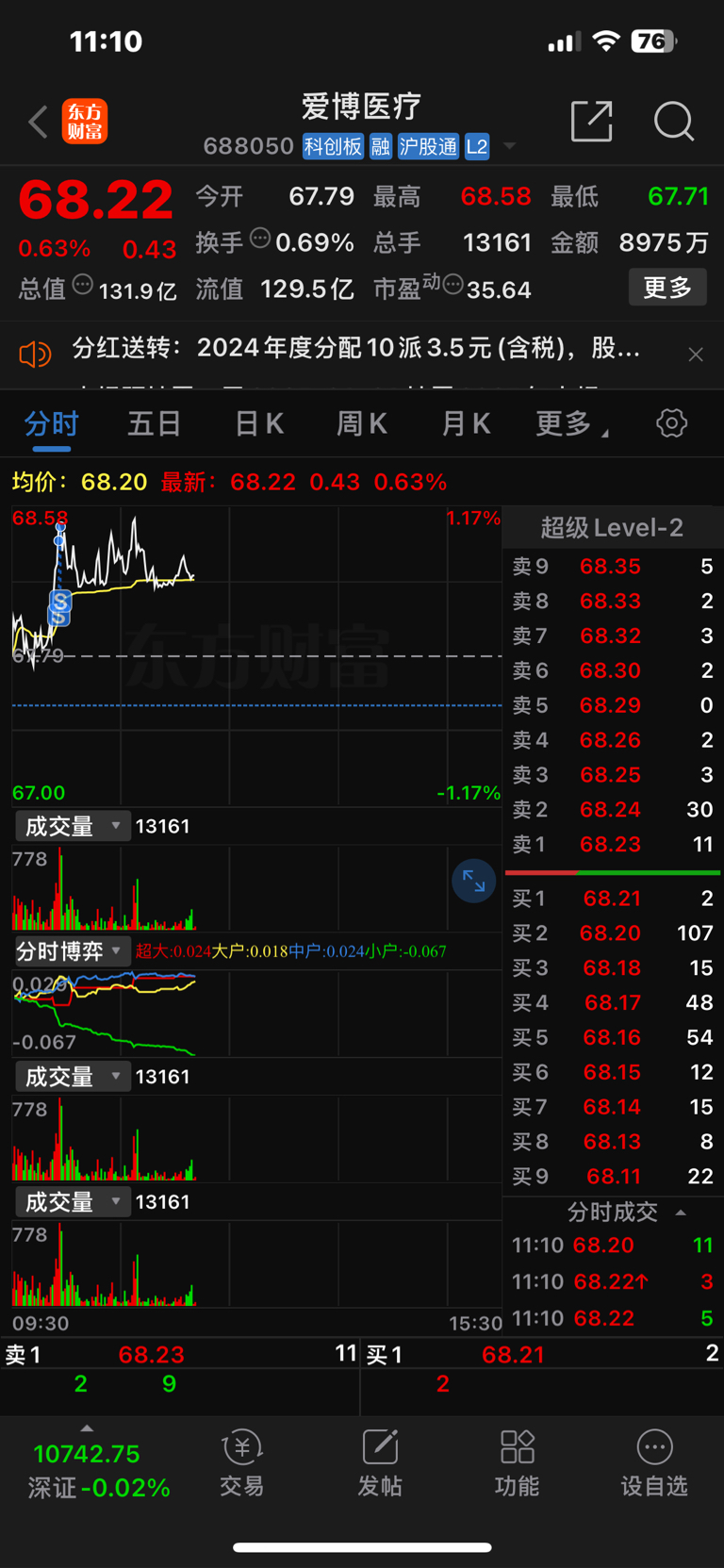This screenshot has width=724, height=1568.
Task: Open the 东方财富 logo icon
Action: click(x=85, y=123)
